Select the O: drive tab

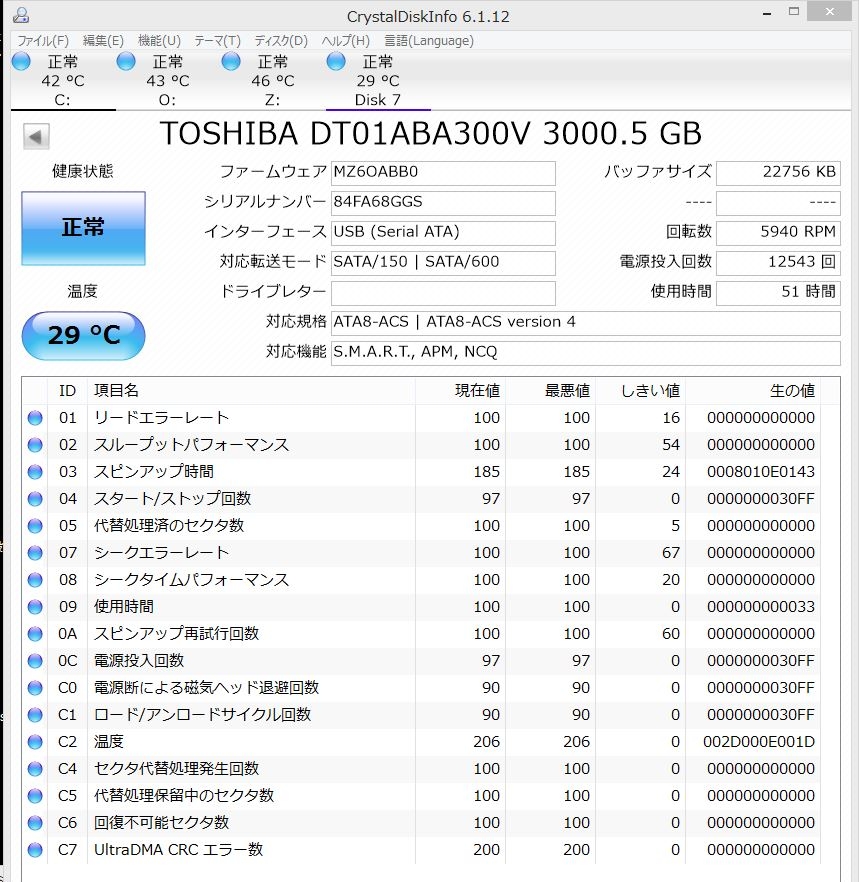(x=168, y=80)
